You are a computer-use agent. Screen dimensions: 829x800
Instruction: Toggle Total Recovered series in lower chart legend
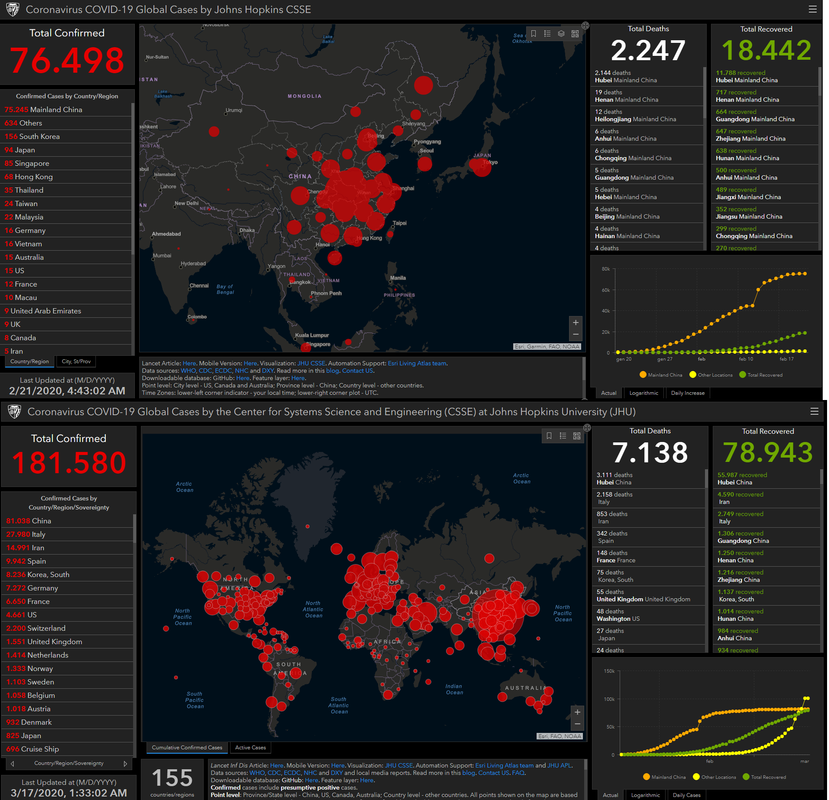(764, 777)
